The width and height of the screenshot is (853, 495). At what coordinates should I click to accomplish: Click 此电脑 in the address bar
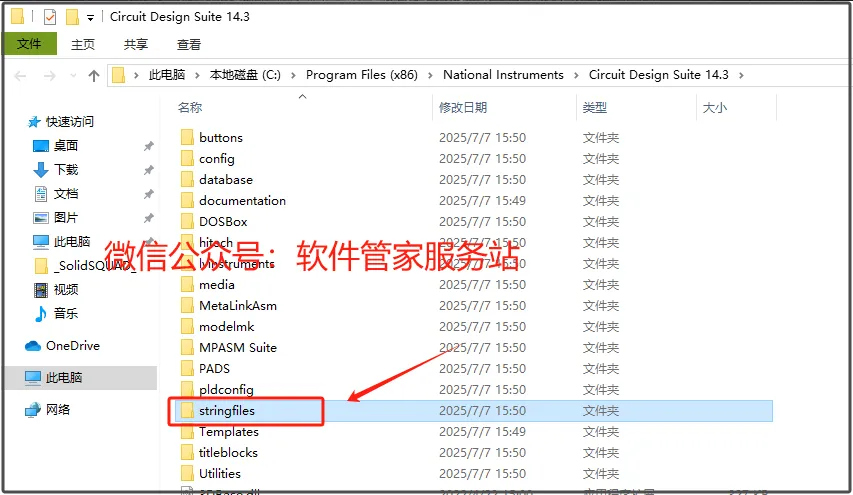(x=167, y=75)
